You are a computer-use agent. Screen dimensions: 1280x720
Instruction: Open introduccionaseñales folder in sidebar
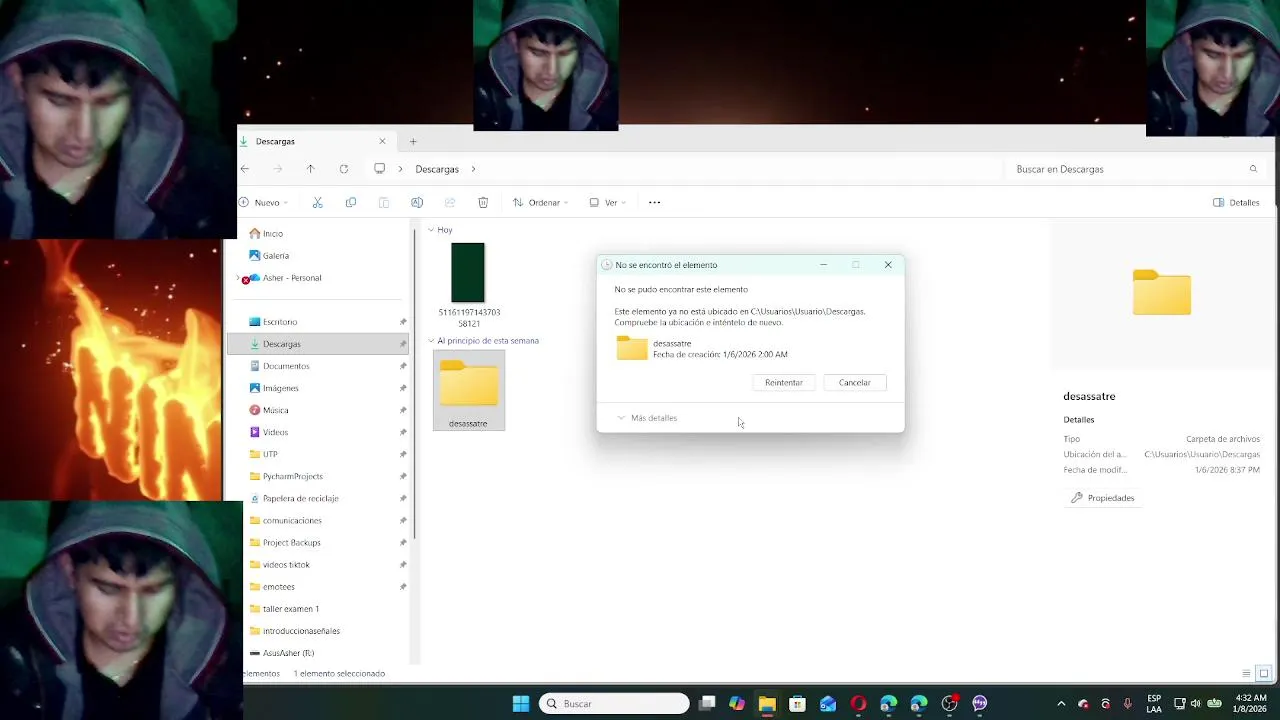(x=301, y=631)
